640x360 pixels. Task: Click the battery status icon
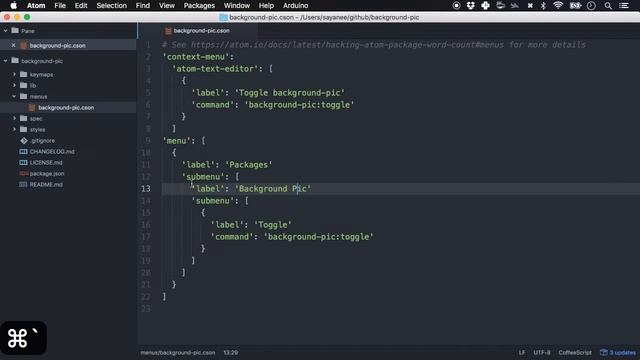[575, 5]
